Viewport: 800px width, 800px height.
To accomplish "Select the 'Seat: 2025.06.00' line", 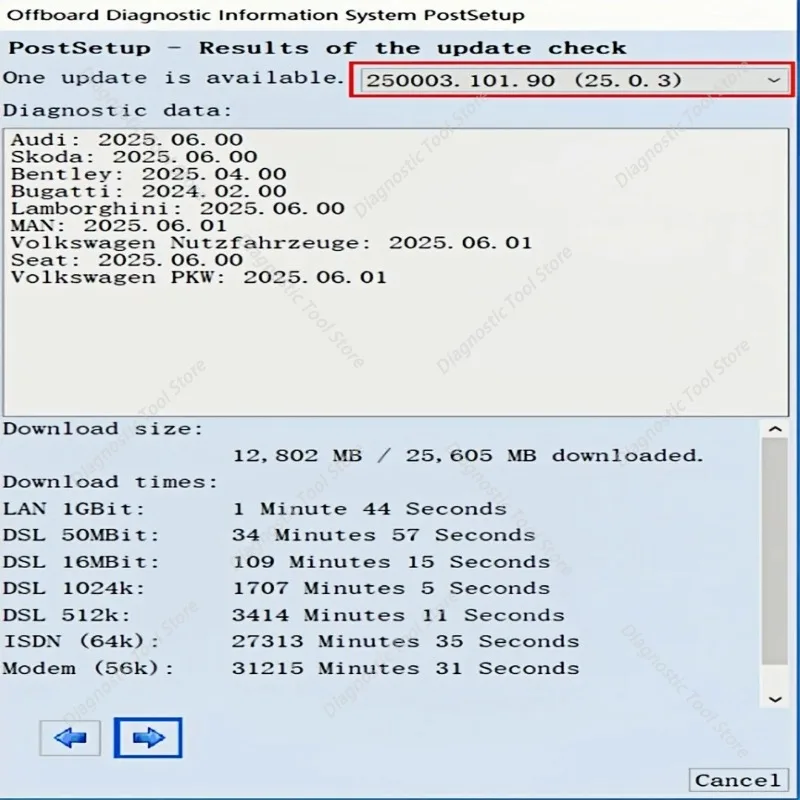I will click(127, 260).
